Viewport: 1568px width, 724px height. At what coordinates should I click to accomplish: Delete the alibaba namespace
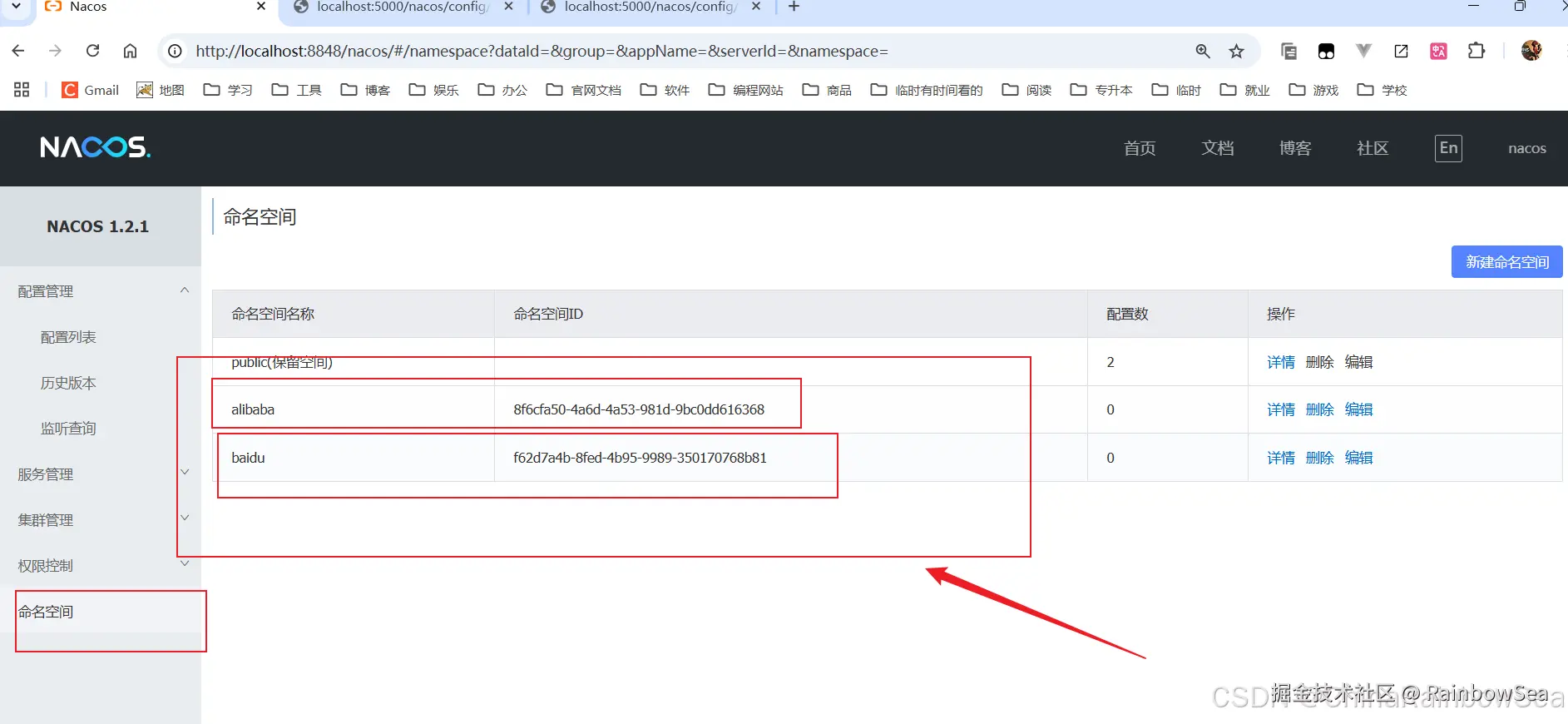(x=1320, y=409)
